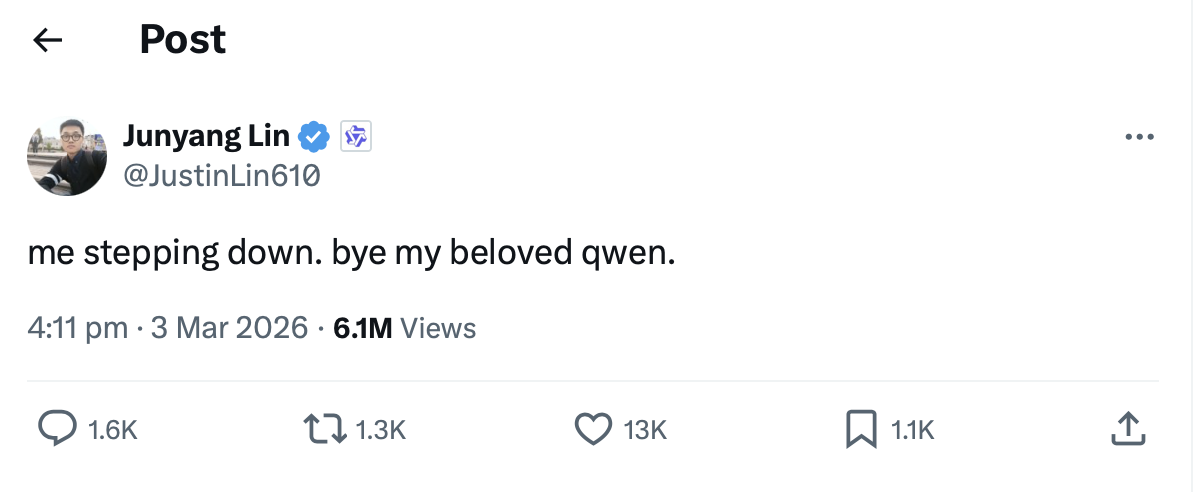Like the post with the heart icon

pyautogui.click(x=593, y=429)
